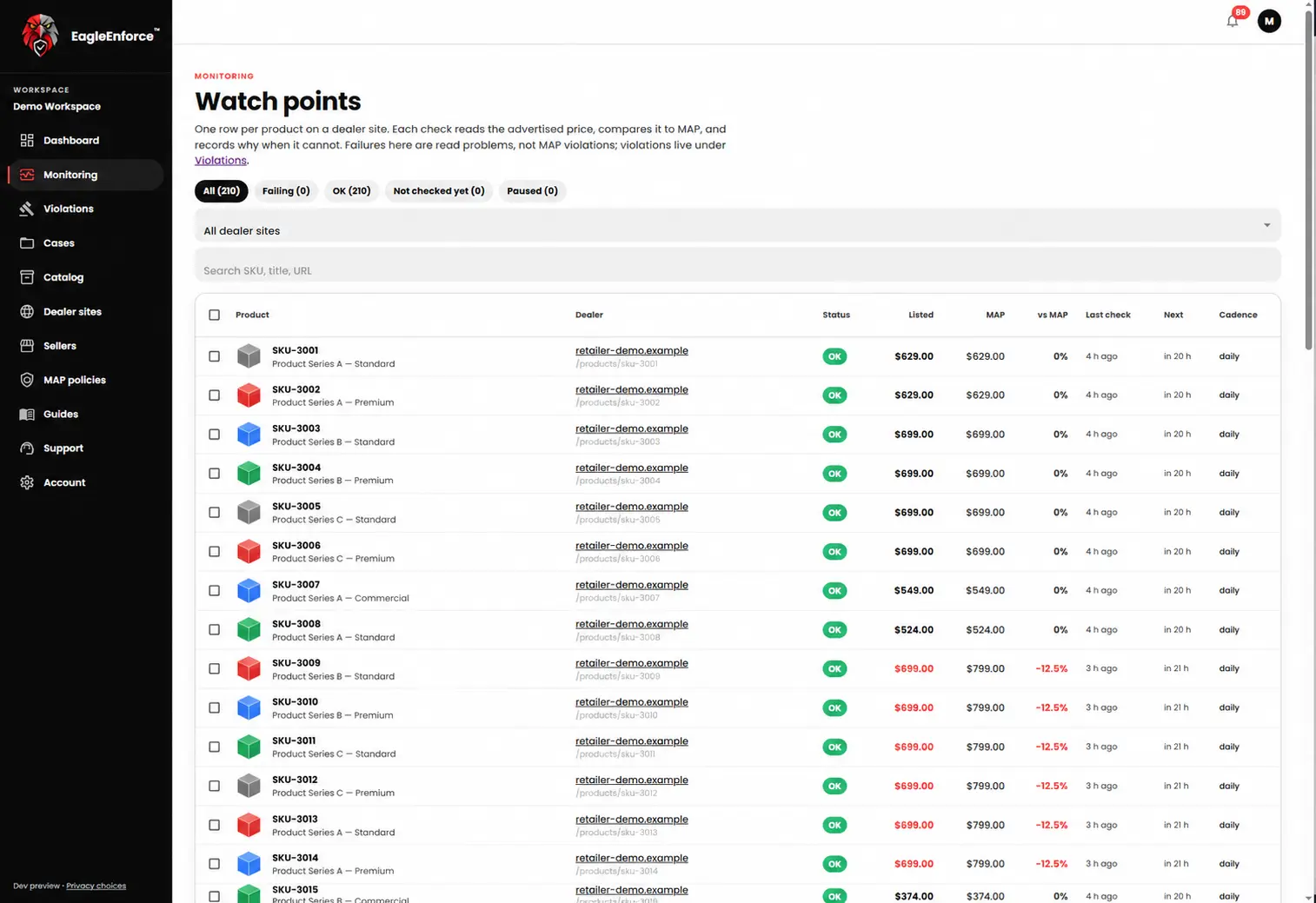Click the MAP policies shield icon
The image size is (1316, 903).
[27, 380]
